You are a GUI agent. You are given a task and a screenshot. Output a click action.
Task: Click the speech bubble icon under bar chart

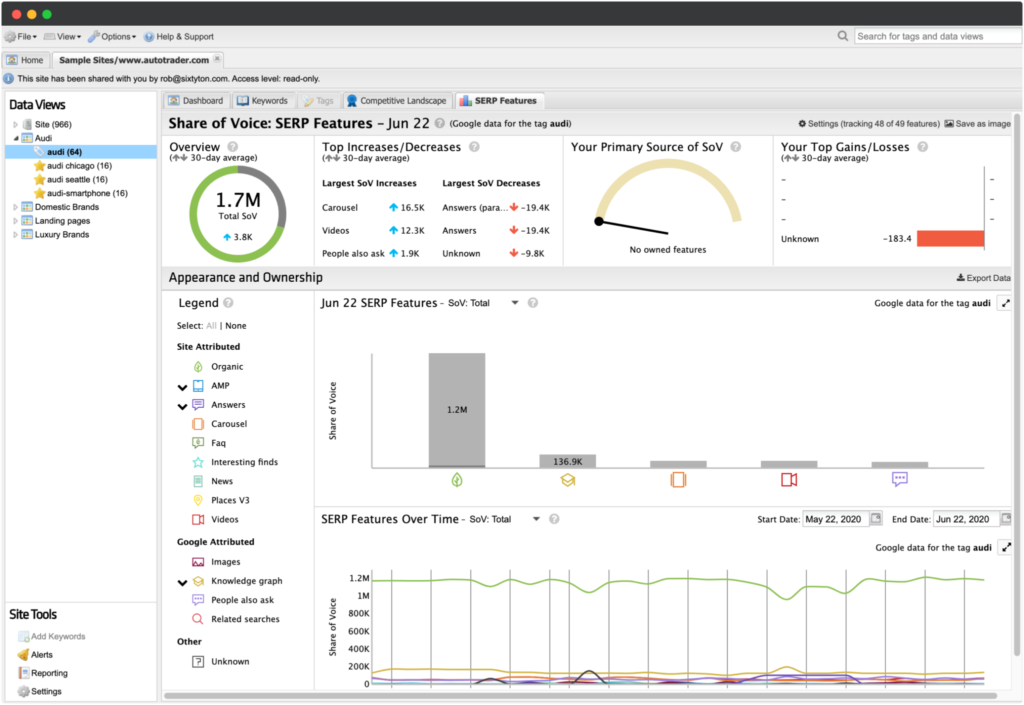click(x=899, y=480)
